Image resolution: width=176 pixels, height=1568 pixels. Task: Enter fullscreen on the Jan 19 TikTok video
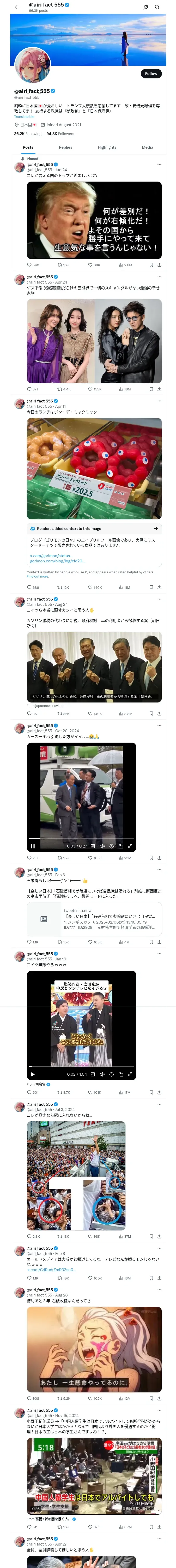pyautogui.click(x=130, y=1074)
